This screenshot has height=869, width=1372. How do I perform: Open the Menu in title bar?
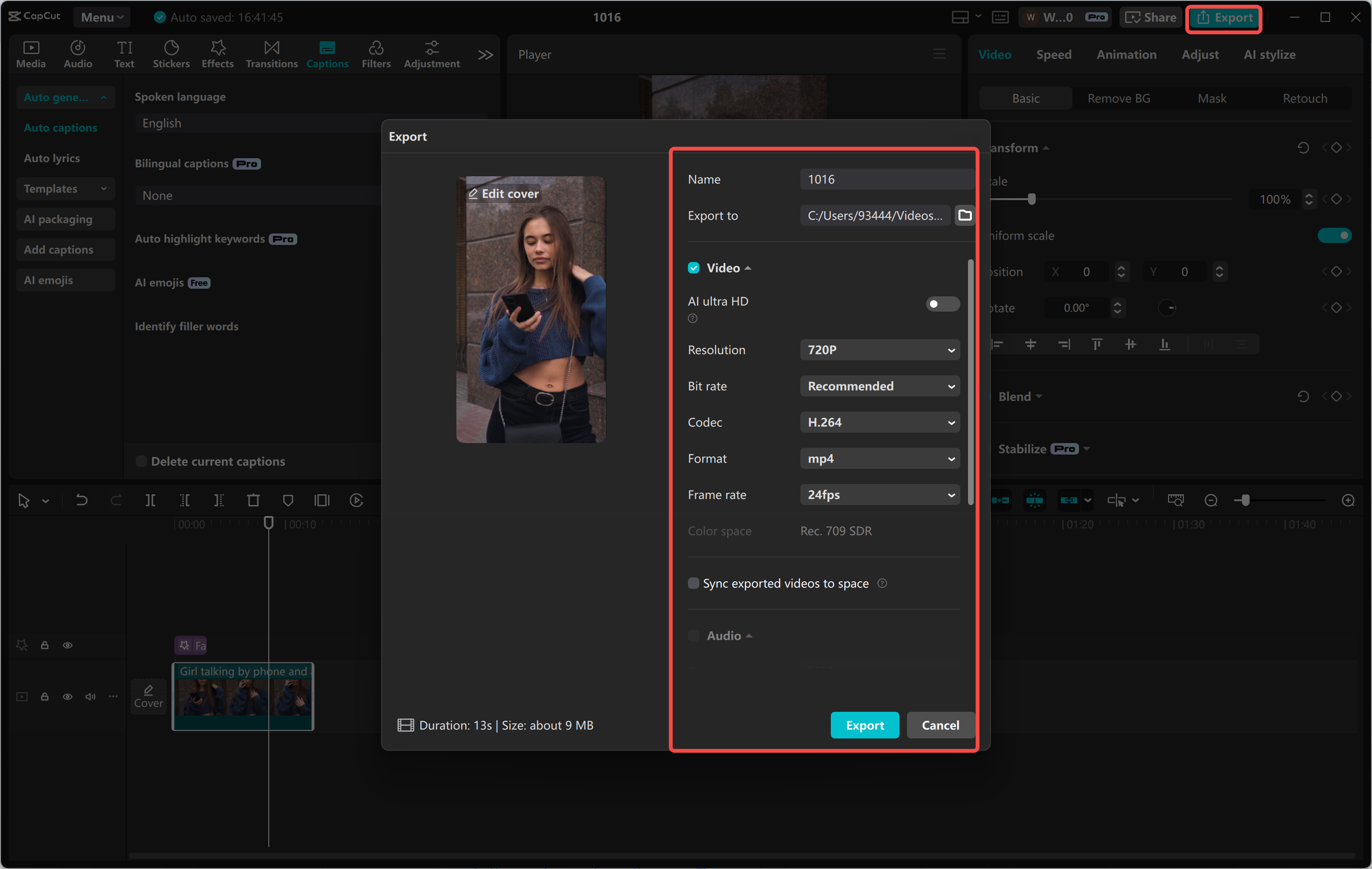click(x=101, y=17)
